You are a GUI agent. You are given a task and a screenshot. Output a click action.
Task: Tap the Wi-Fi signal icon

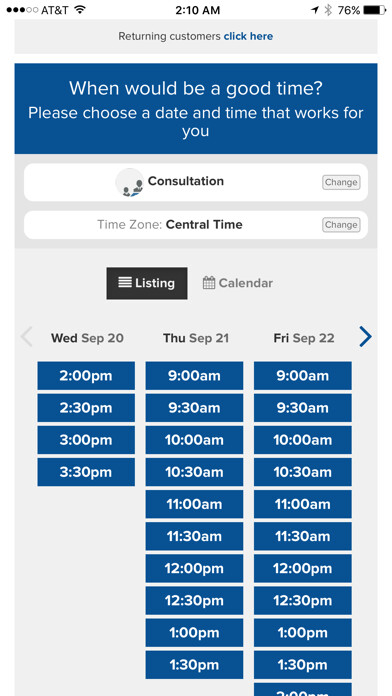tap(80, 10)
